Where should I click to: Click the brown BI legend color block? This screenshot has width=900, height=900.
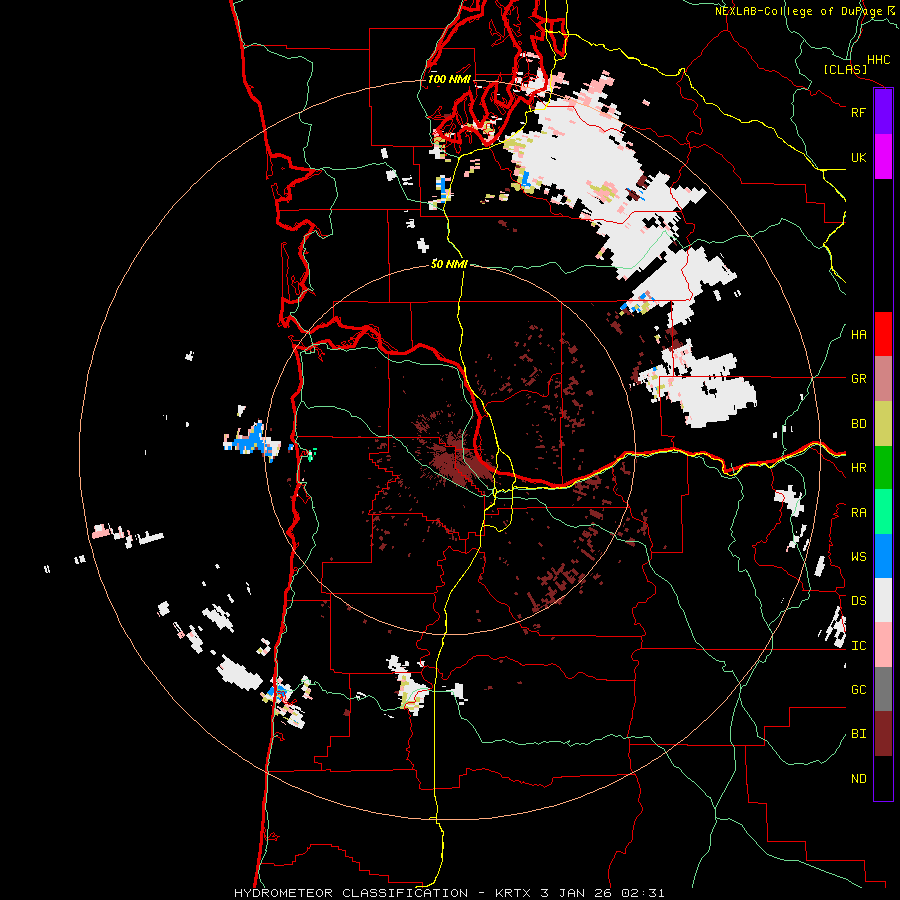(x=883, y=734)
